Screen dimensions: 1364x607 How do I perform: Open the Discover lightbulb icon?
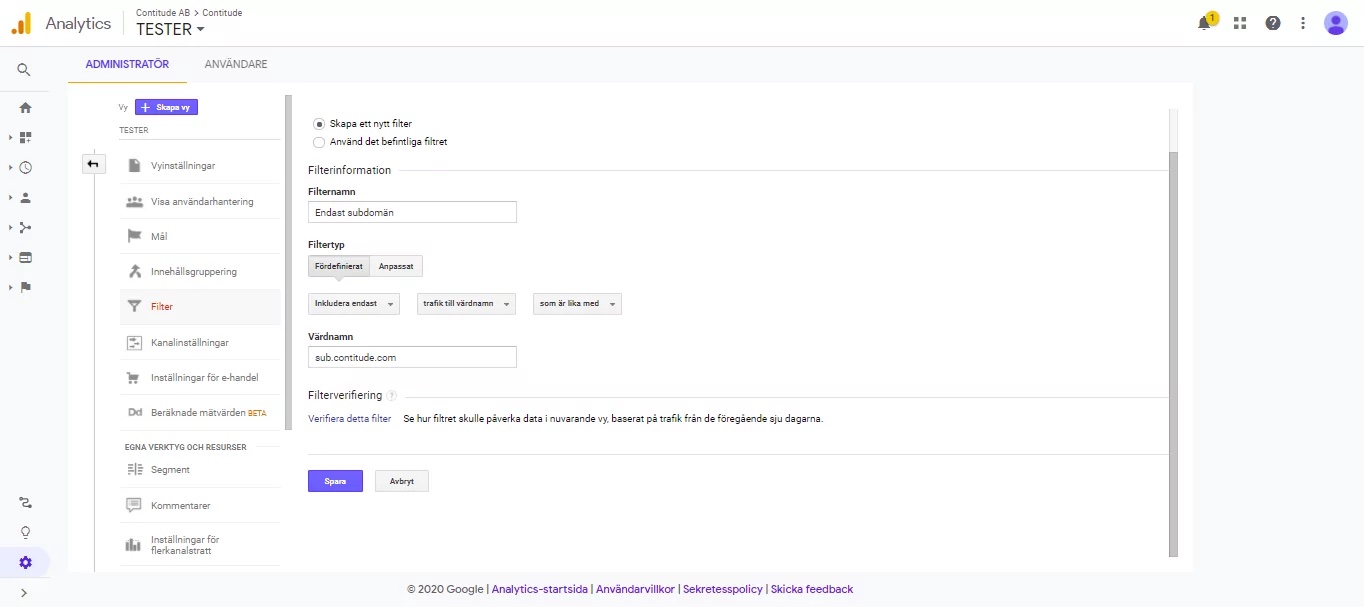pyautogui.click(x=25, y=532)
